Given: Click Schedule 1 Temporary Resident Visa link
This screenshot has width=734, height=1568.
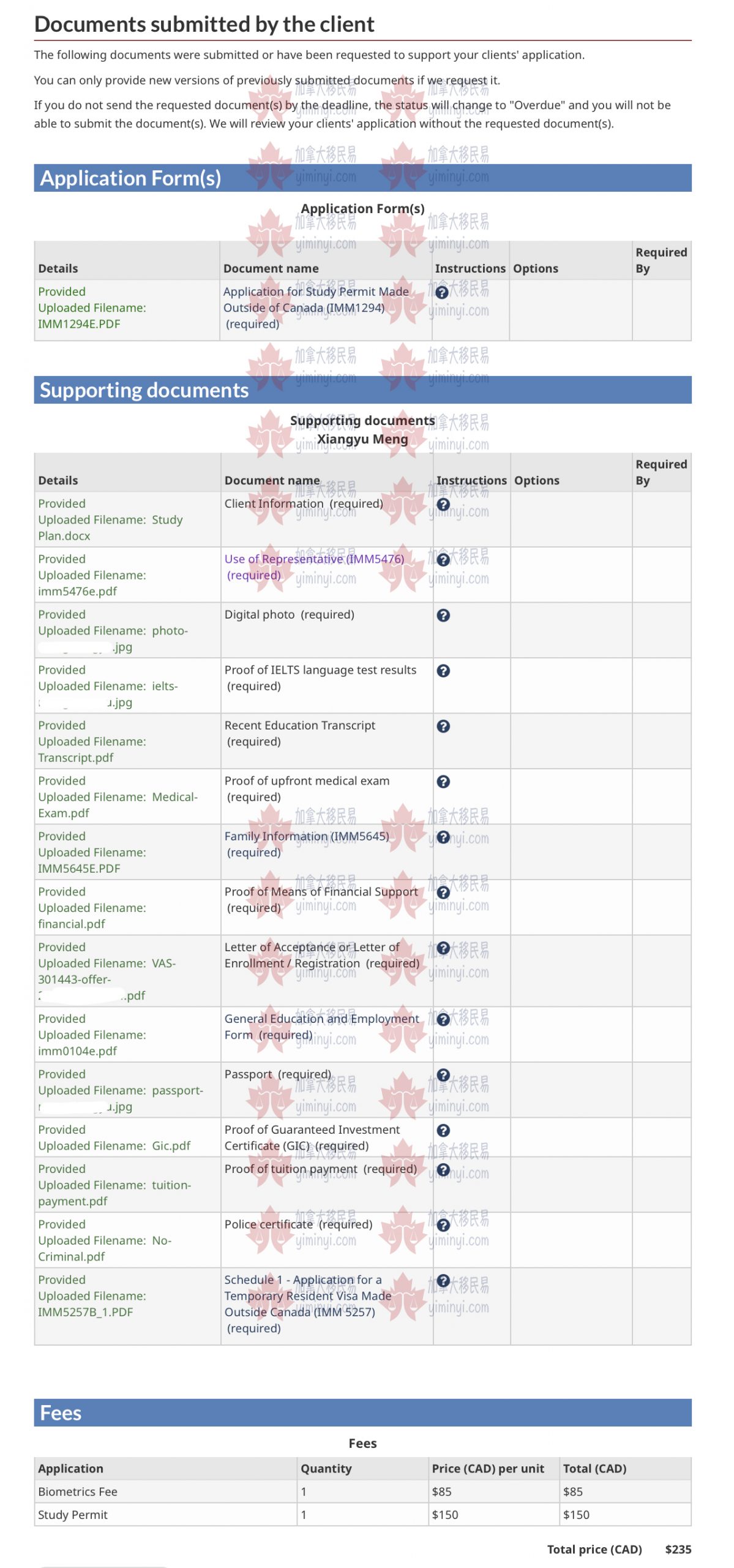Looking at the screenshot, I should pyautogui.click(x=307, y=1296).
